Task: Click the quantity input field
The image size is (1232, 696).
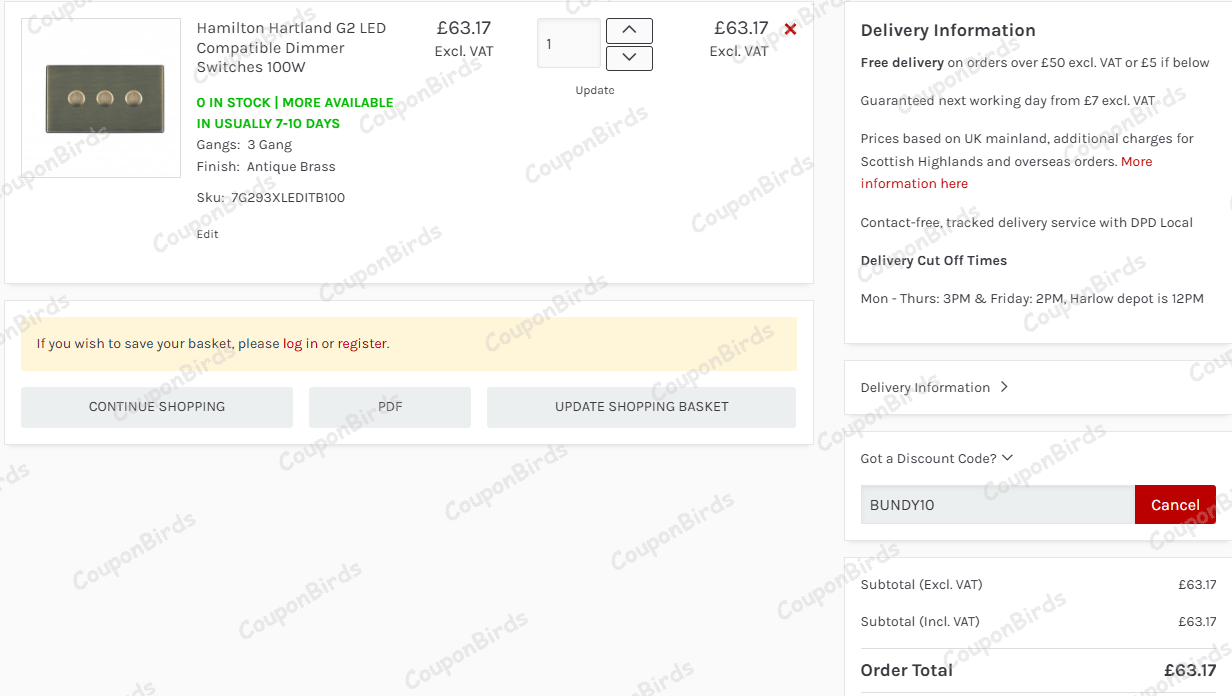Action: pos(568,44)
